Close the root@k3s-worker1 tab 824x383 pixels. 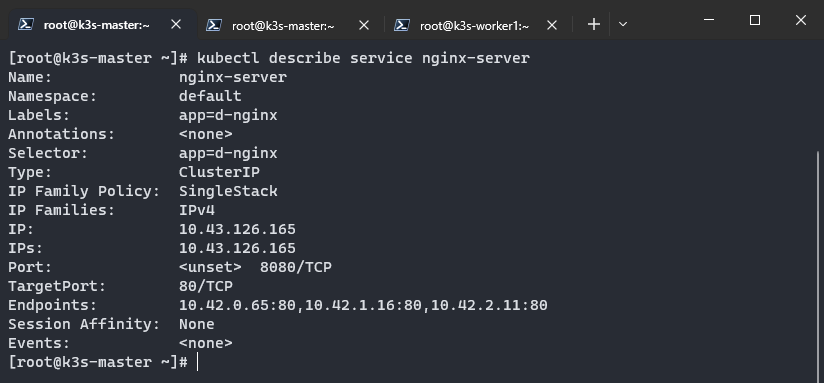click(552, 25)
